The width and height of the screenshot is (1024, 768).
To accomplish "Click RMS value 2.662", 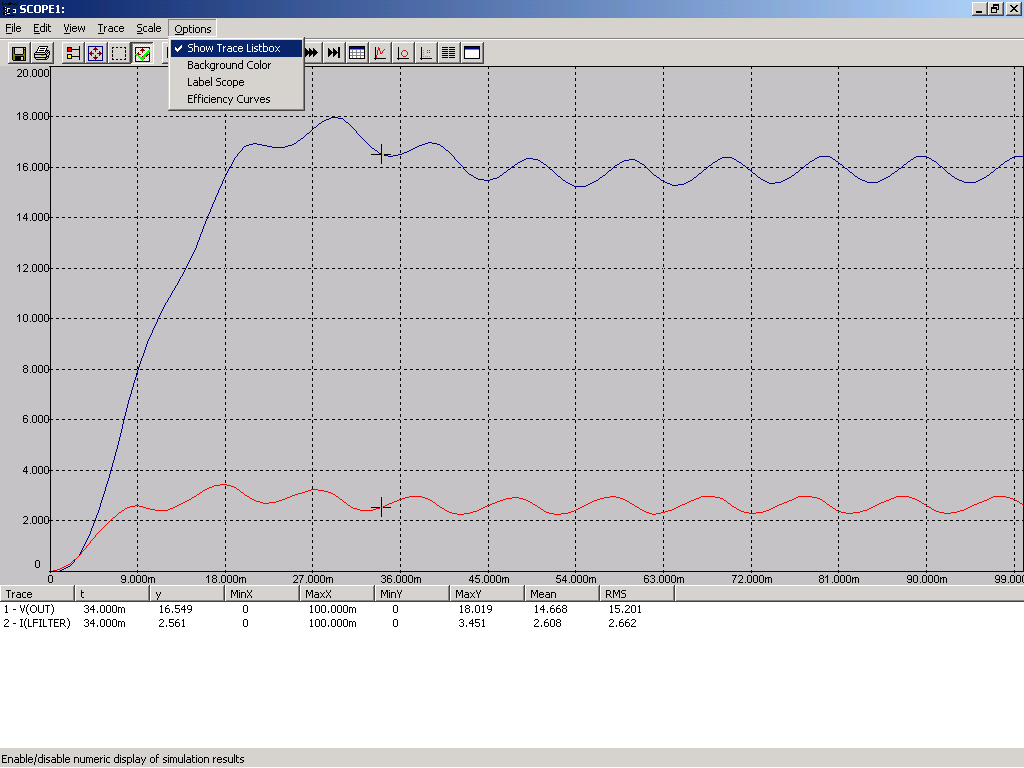I will click(622, 624).
